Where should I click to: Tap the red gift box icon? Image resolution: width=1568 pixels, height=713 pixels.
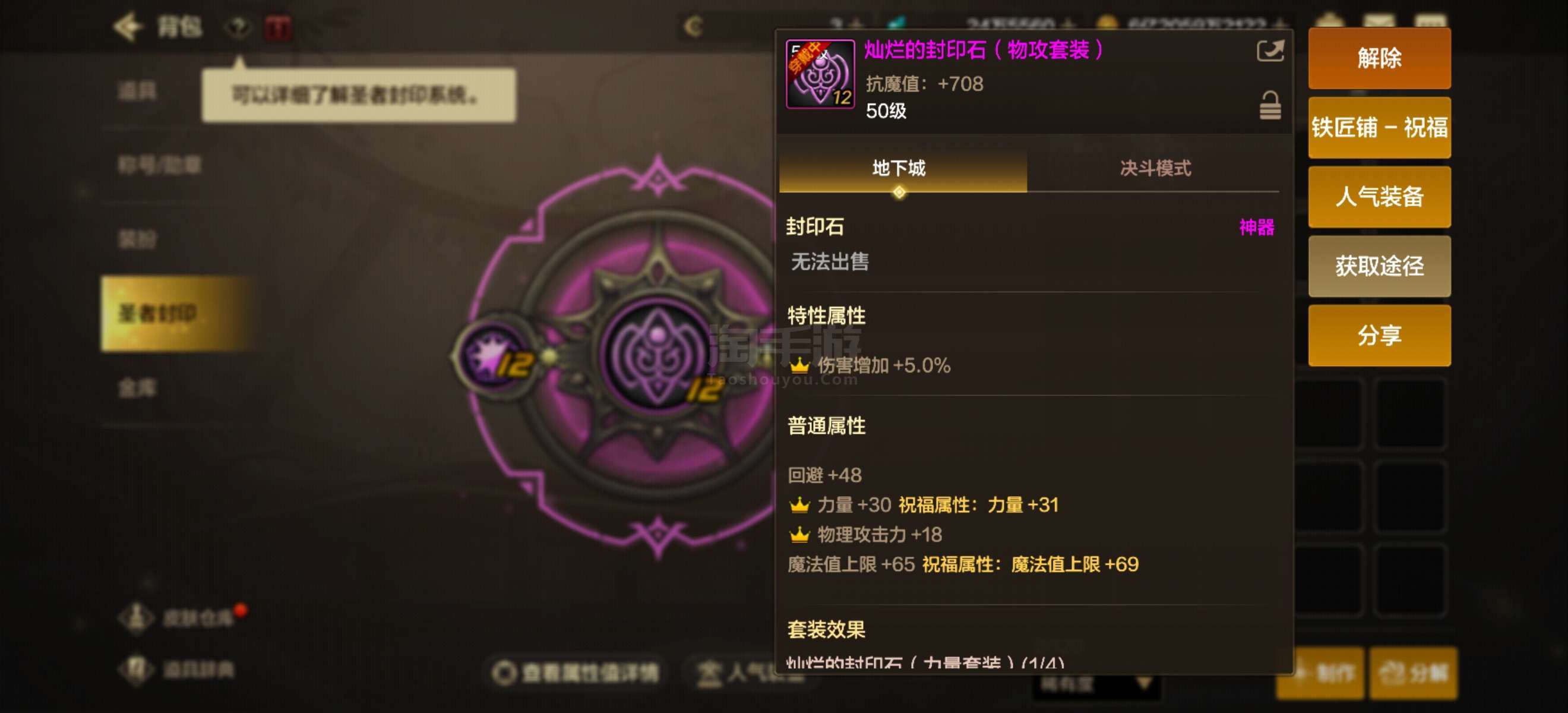point(278,28)
